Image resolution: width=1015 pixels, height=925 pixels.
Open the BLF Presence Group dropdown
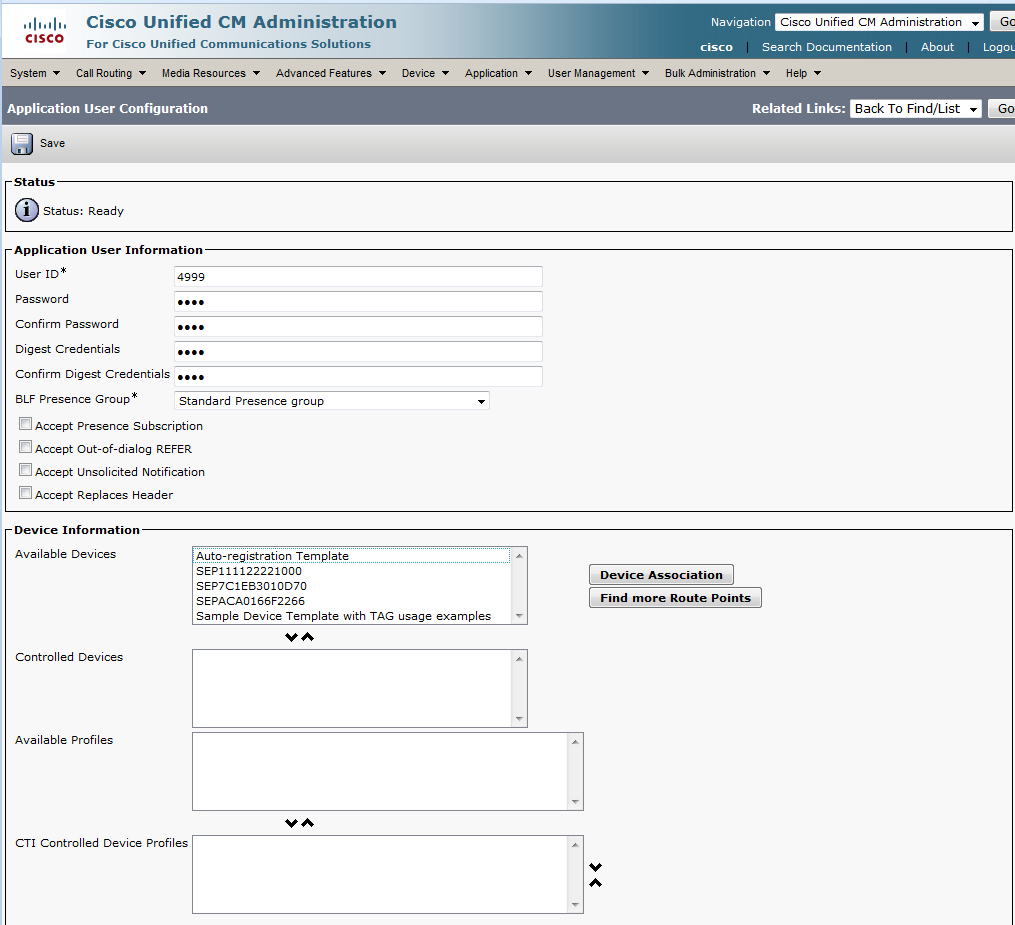tap(332, 401)
